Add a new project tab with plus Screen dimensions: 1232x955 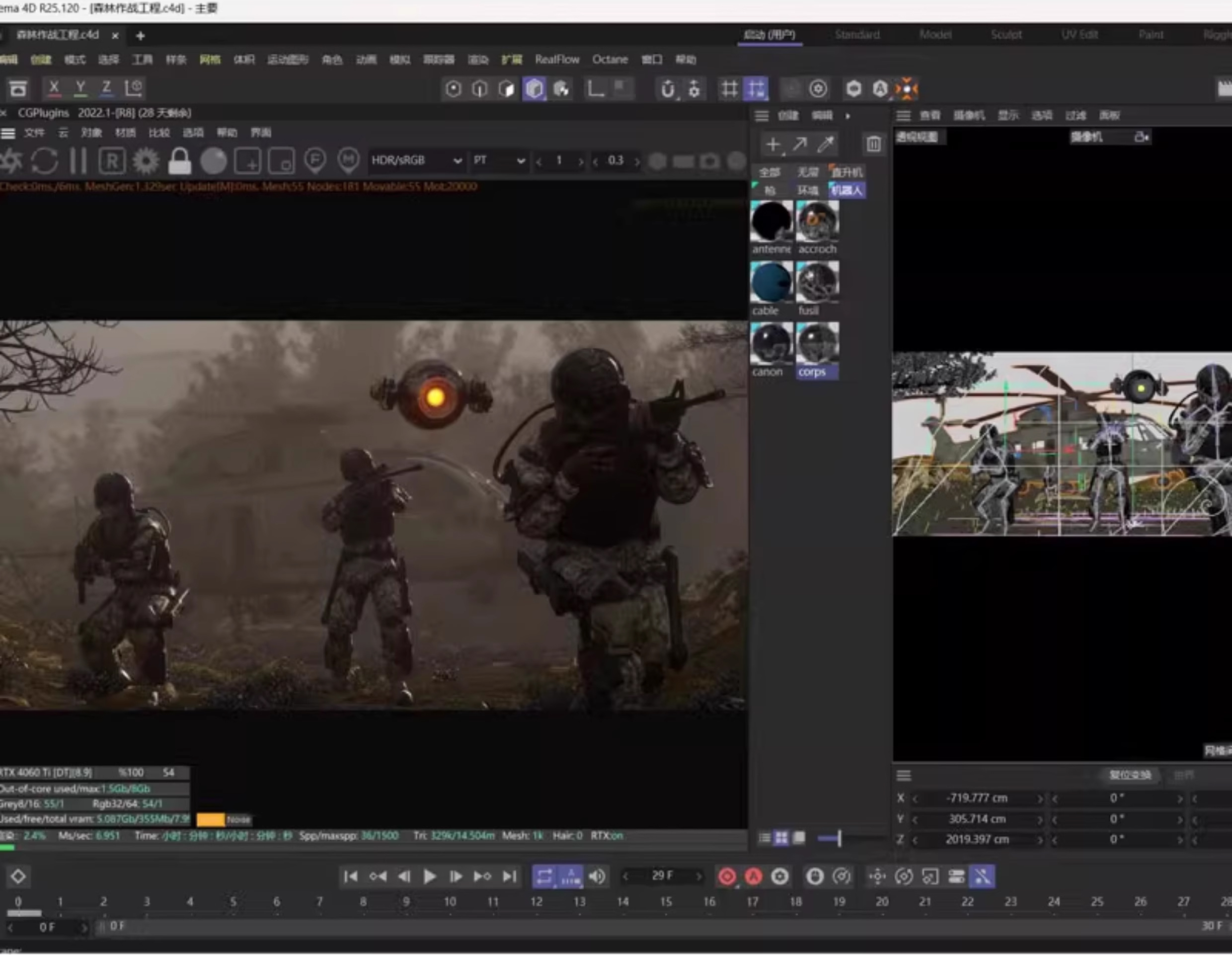tap(140, 36)
